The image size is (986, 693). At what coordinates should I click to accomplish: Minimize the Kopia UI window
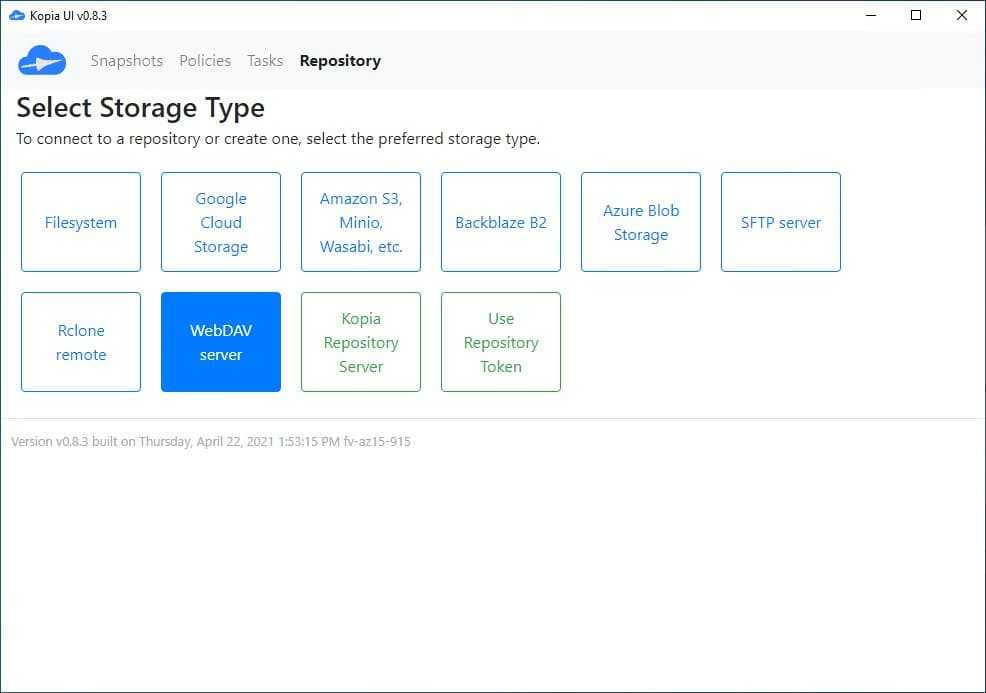[x=870, y=15]
